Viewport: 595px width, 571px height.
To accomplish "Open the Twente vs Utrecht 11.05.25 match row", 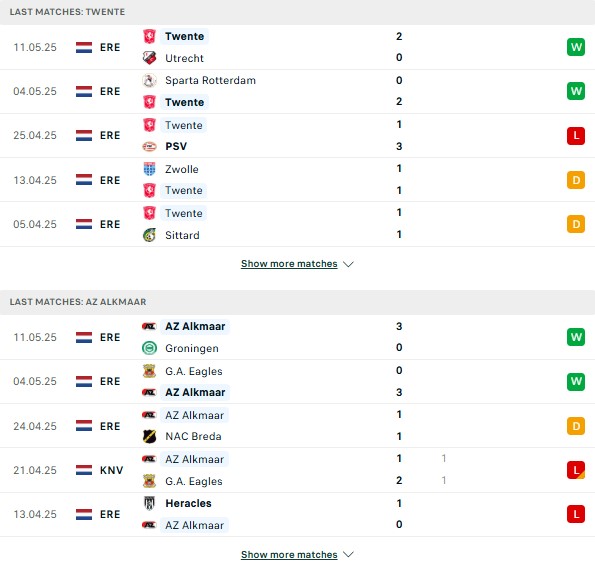I will click(298, 47).
